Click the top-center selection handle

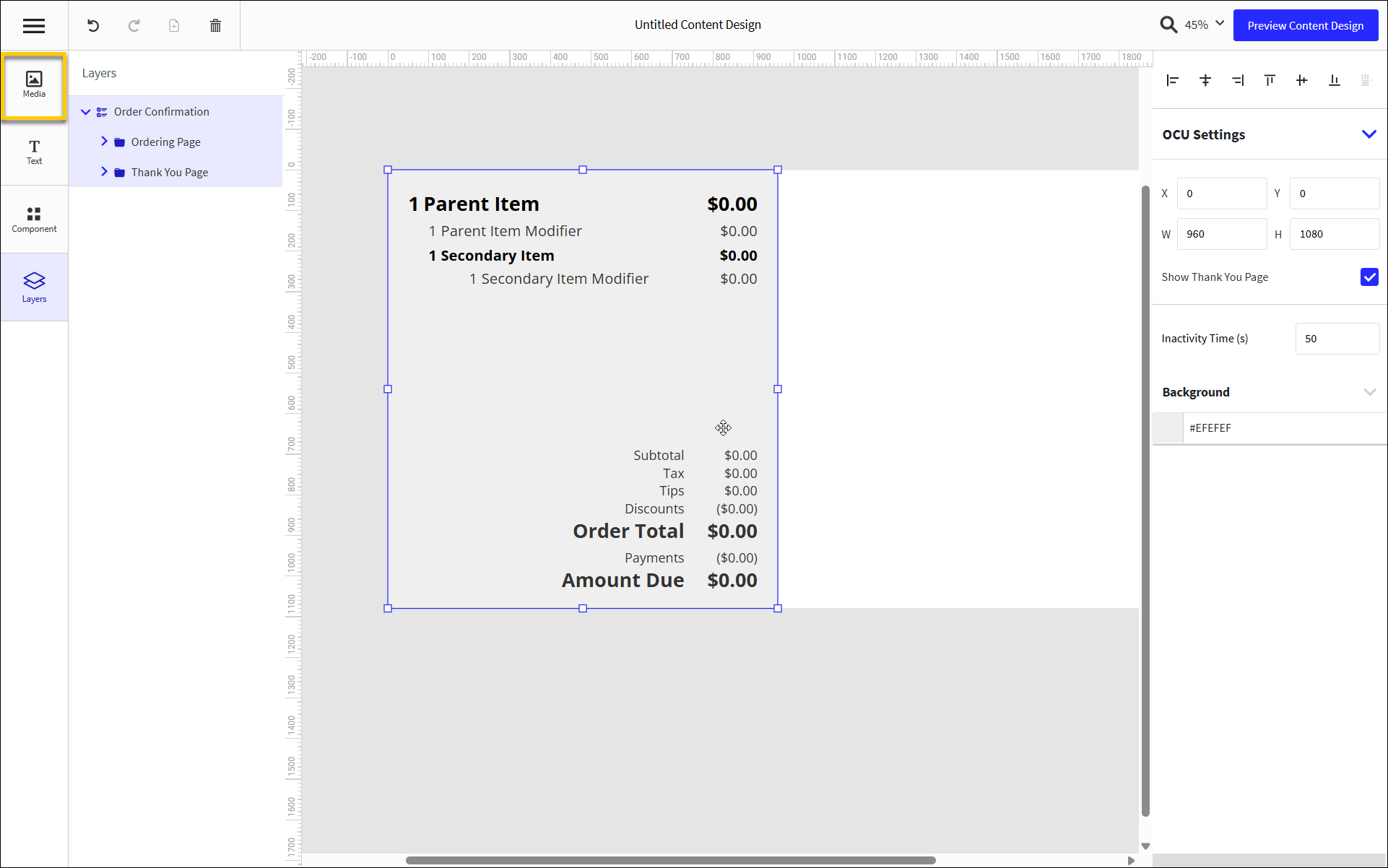[583, 170]
